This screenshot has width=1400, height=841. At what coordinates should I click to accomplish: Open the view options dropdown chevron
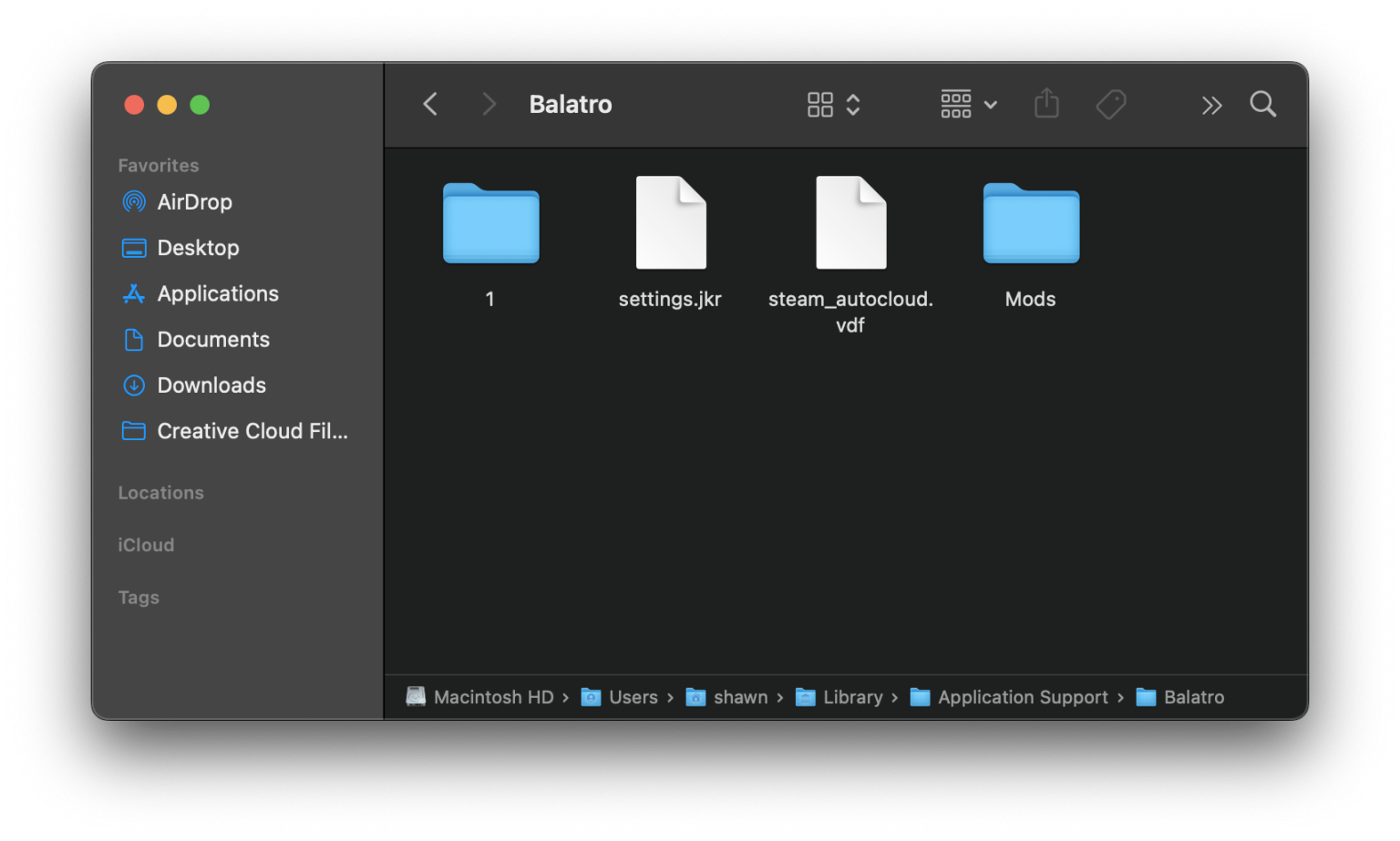click(853, 104)
